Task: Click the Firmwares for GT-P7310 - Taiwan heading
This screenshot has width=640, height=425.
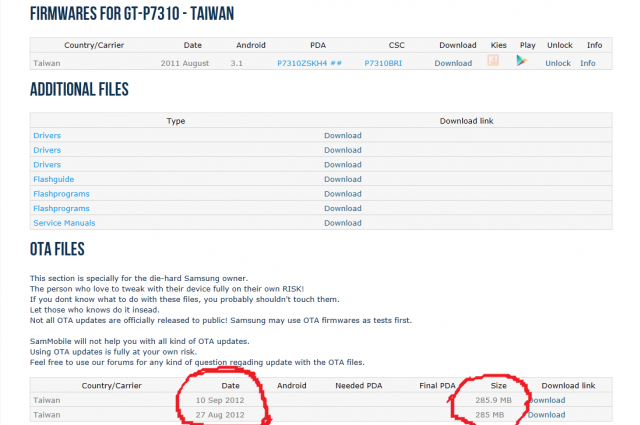Action: 132,13
